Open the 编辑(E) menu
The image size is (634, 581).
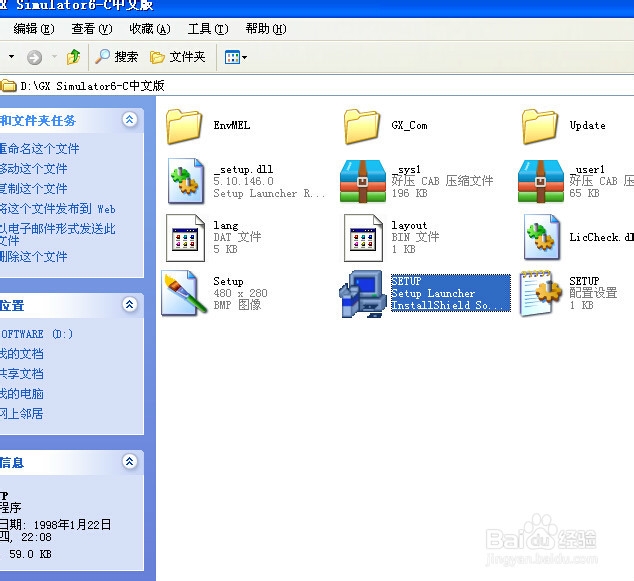(x=34, y=29)
